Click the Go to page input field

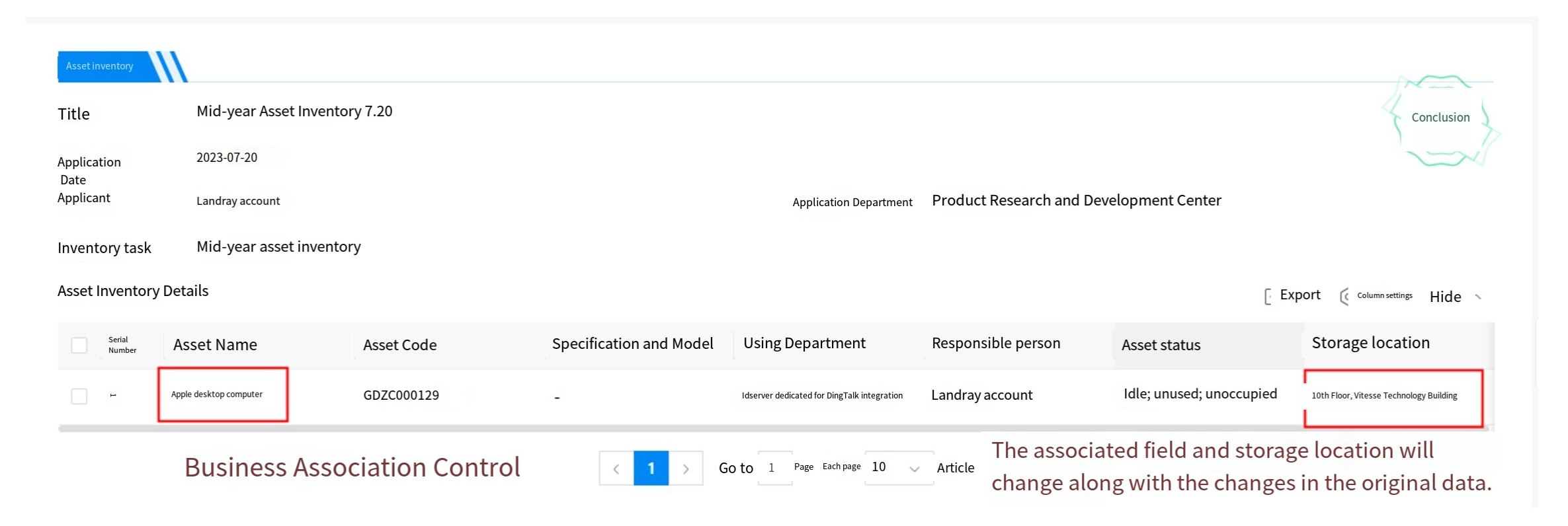(774, 468)
